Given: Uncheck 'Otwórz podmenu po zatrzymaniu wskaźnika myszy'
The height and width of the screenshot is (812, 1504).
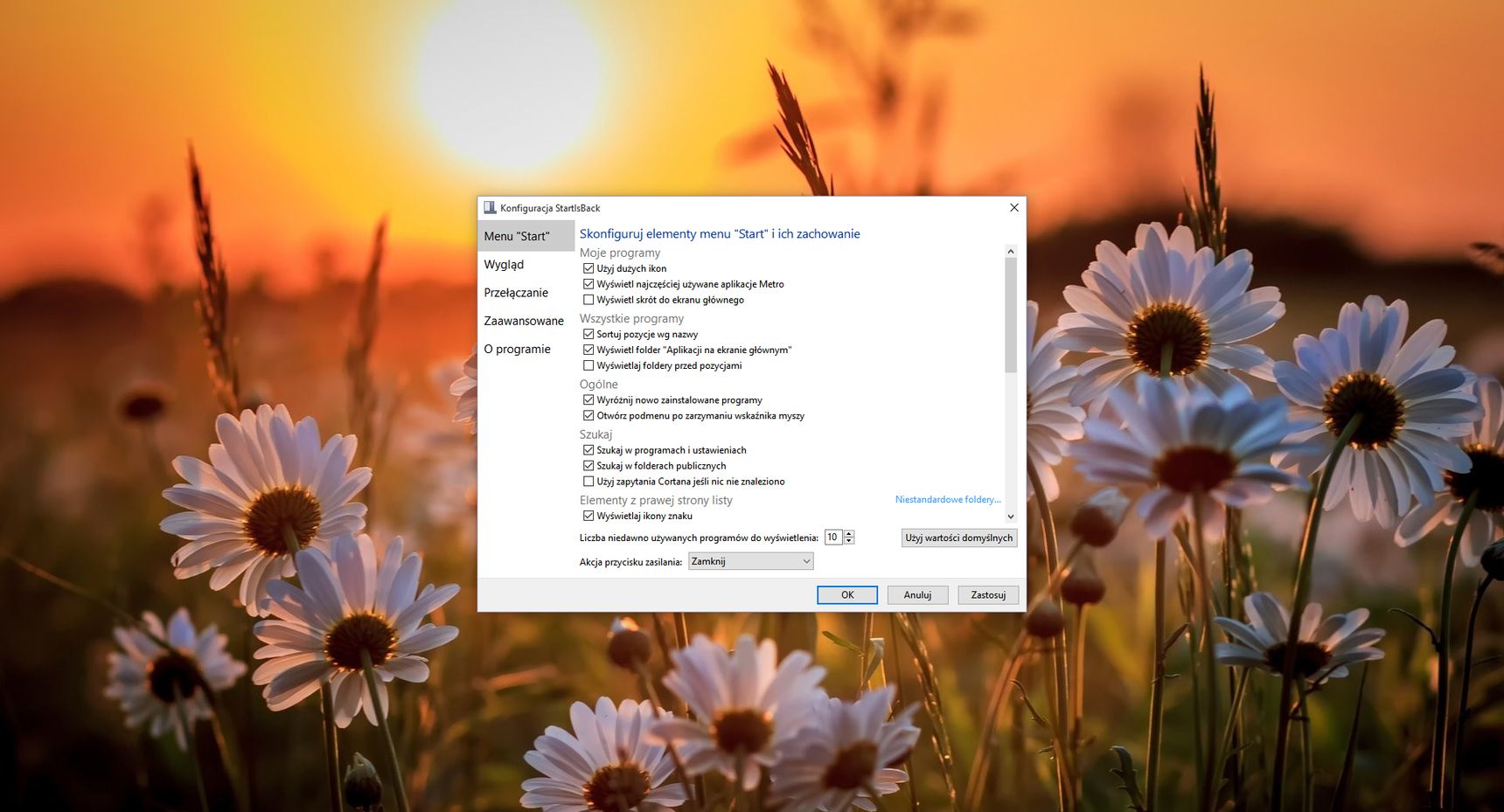Looking at the screenshot, I should click(x=588, y=416).
